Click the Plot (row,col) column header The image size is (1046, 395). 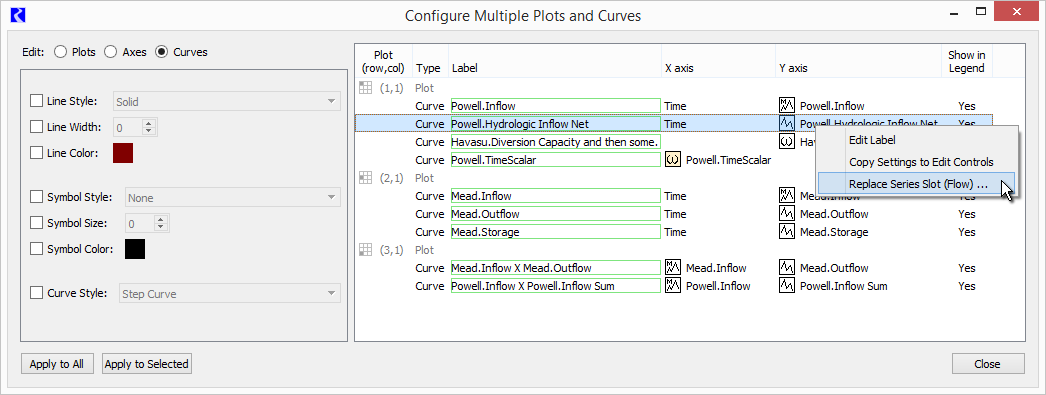pos(384,61)
